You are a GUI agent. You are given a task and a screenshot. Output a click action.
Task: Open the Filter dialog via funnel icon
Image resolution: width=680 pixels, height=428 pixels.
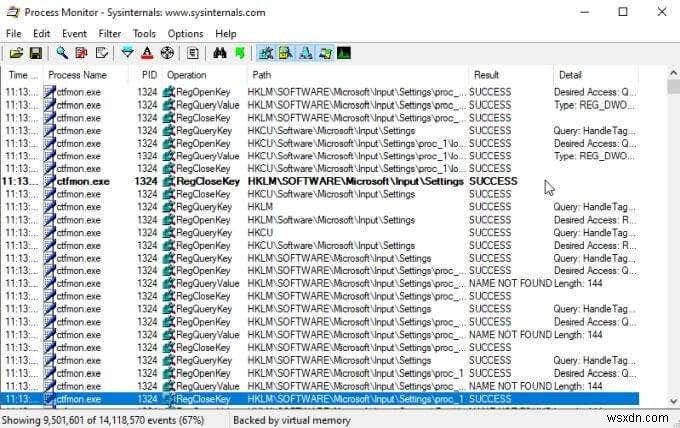coord(128,53)
